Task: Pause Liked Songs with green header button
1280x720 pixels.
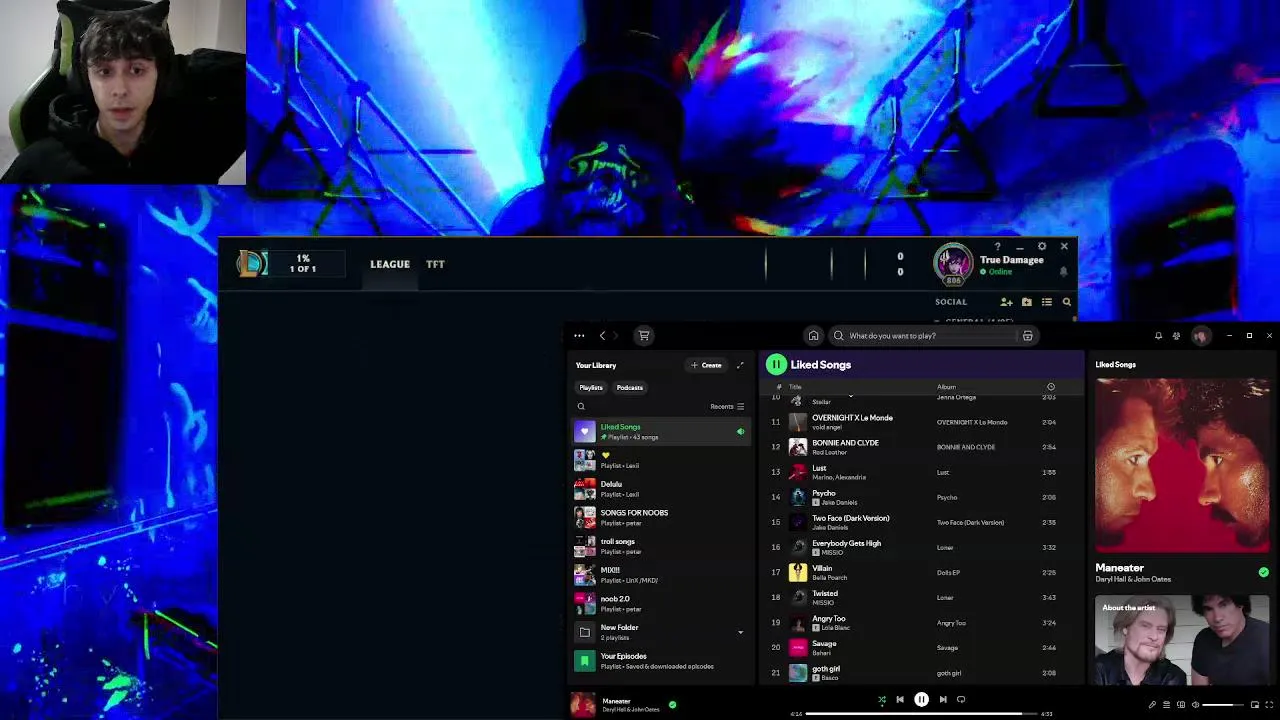Action: [x=776, y=365]
